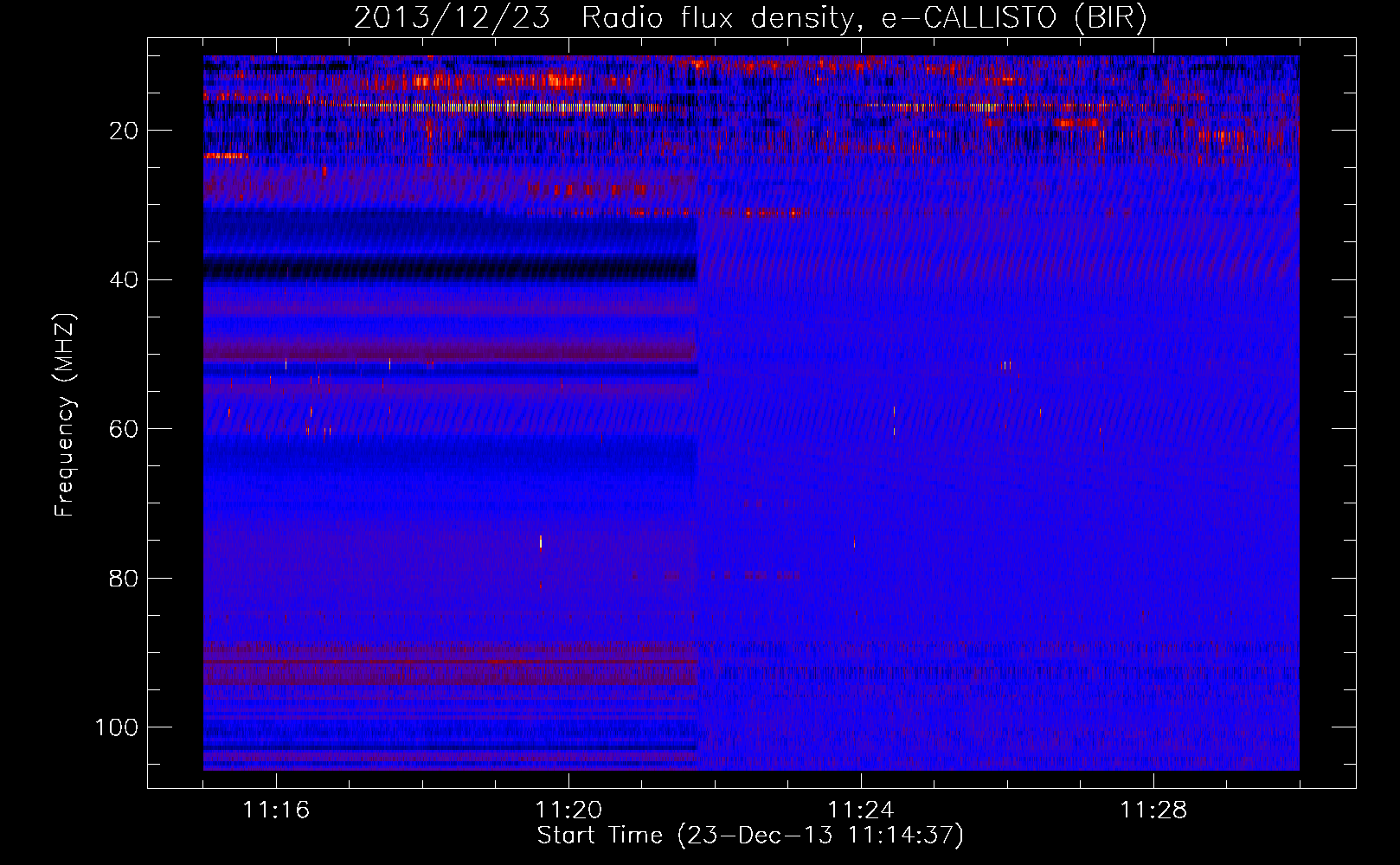Click the '11:16' time tick label
Viewport: 1400px width, 865px height.
click(x=276, y=811)
